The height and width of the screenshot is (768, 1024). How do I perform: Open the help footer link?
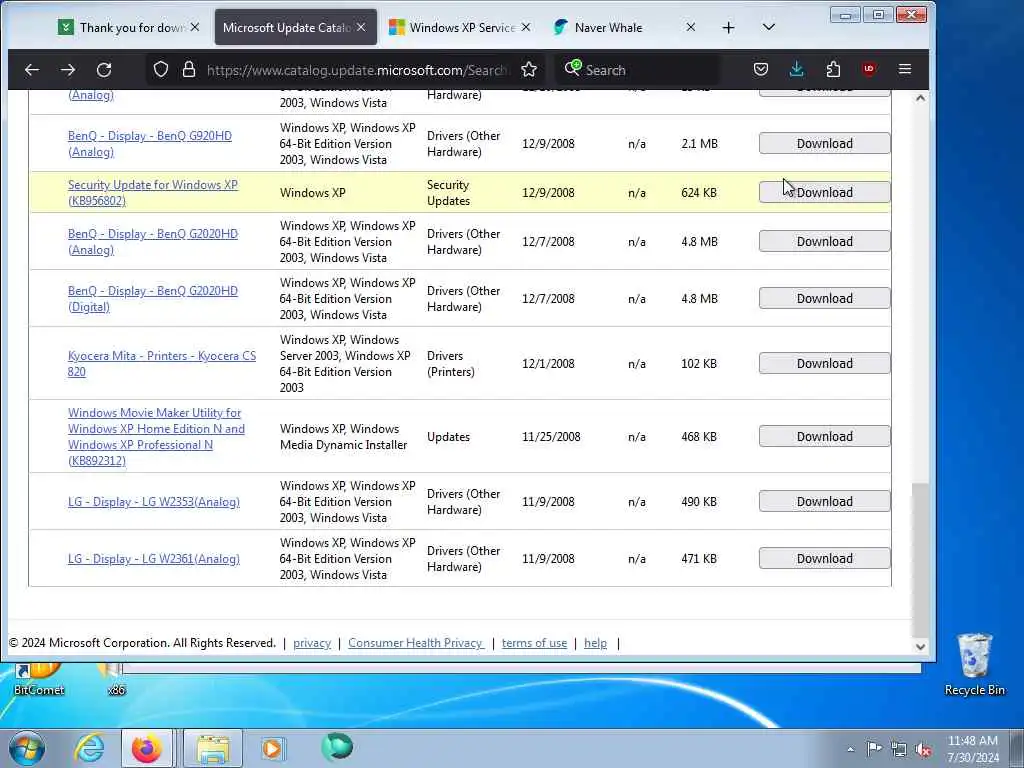pos(596,643)
